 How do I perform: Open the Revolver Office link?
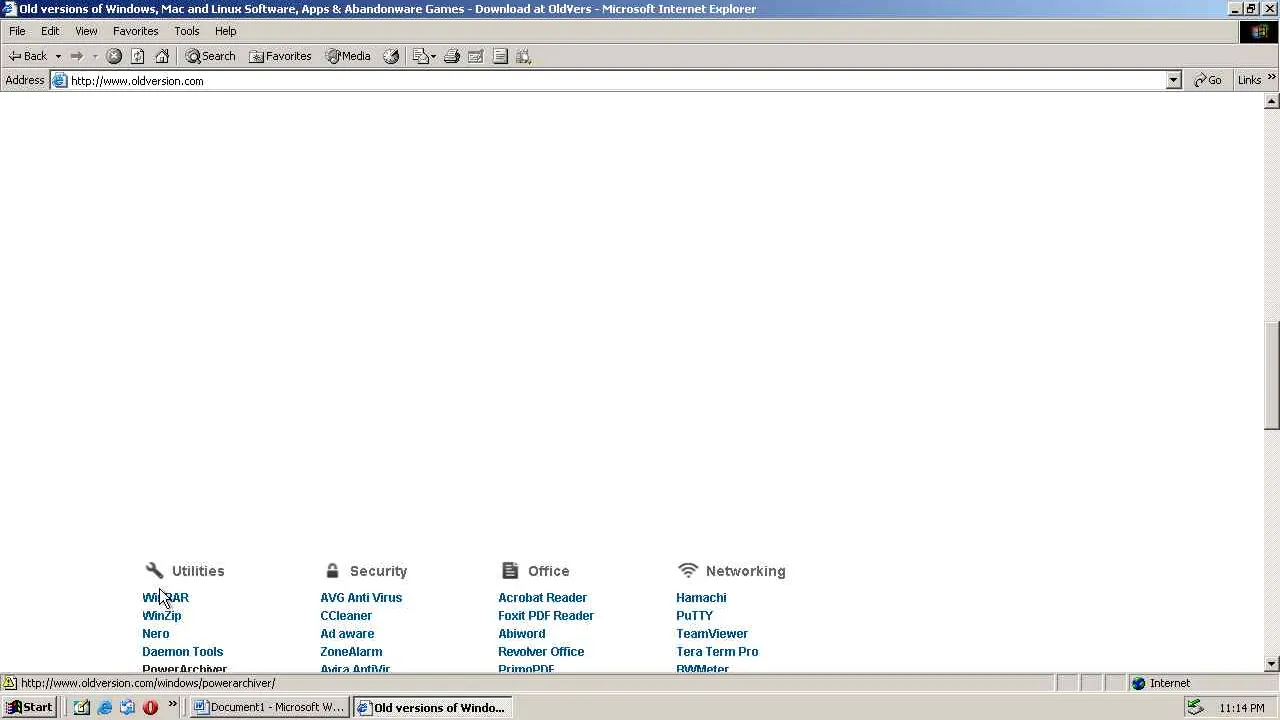(541, 652)
